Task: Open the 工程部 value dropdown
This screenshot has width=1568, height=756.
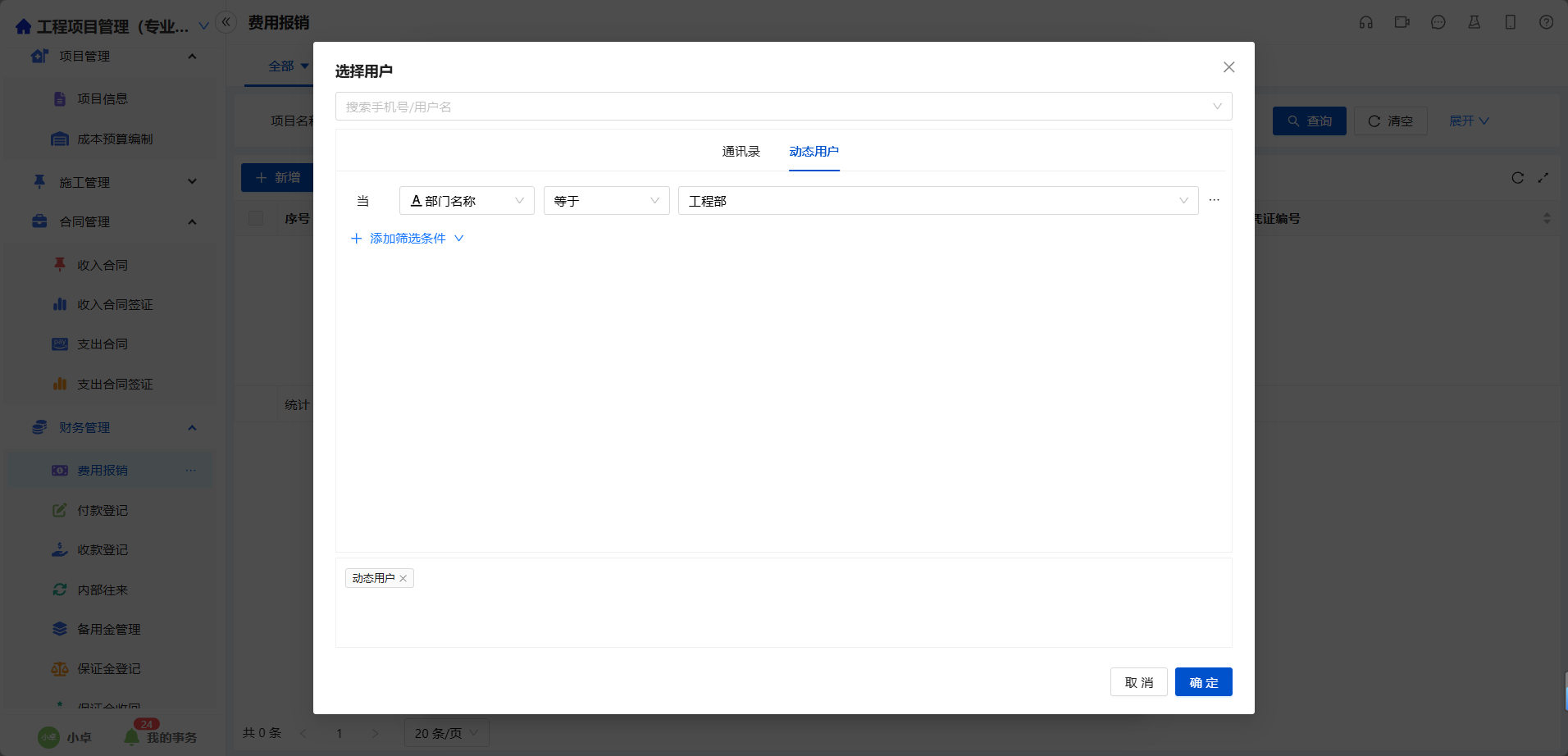Action: [937, 201]
